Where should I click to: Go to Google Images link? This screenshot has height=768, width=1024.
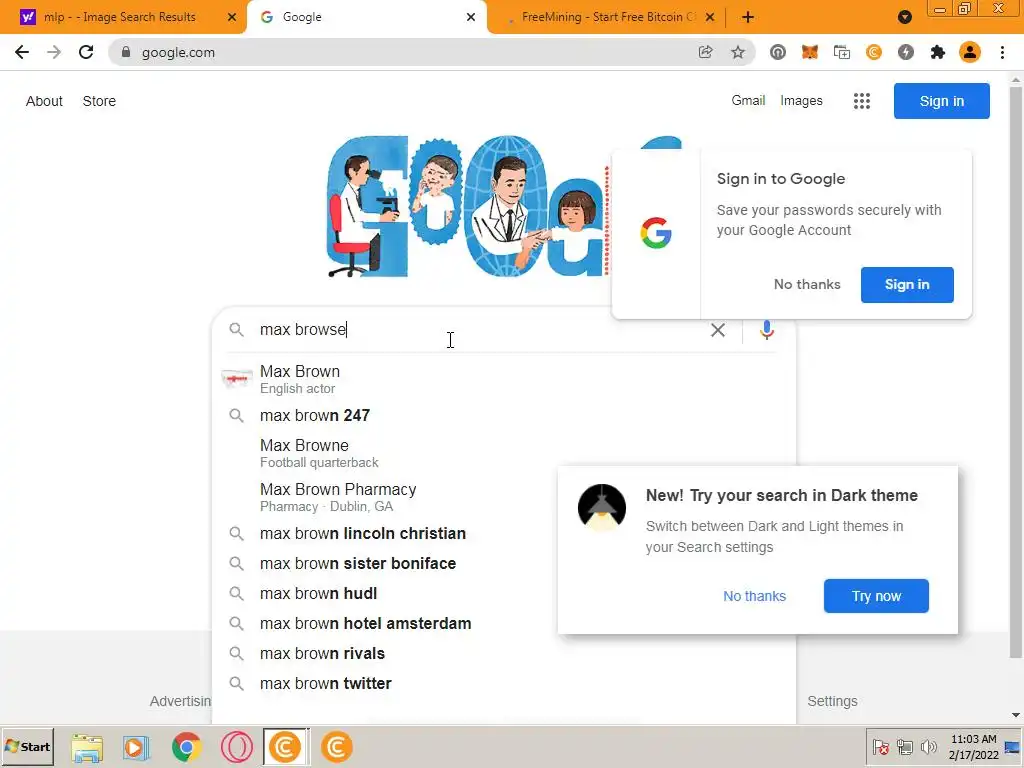(801, 101)
